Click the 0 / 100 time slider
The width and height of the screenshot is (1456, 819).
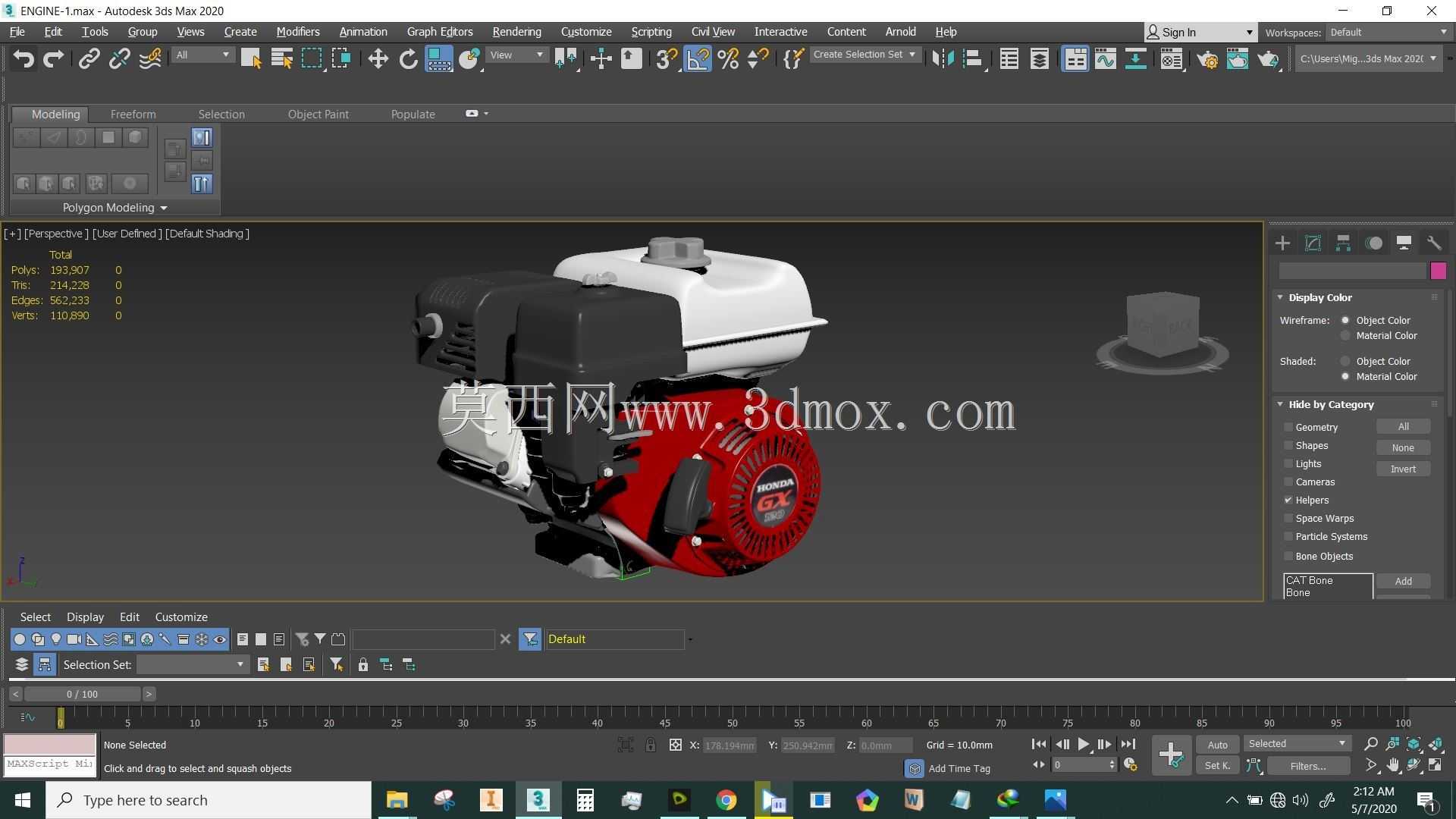(82, 694)
